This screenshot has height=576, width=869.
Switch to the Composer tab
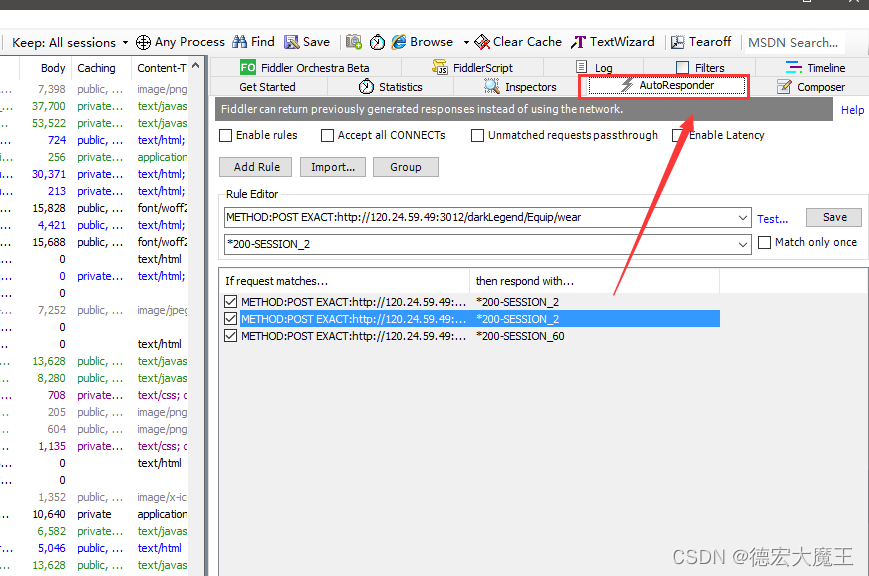point(811,87)
